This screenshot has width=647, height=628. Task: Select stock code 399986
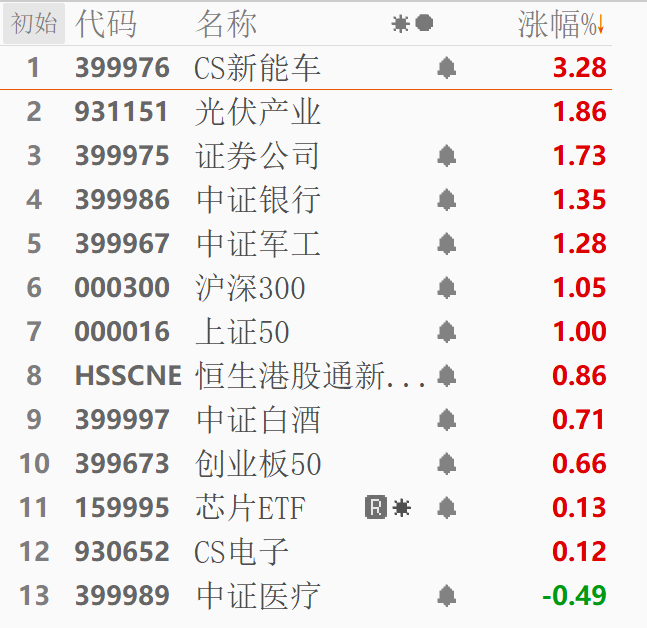pos(122,200)
